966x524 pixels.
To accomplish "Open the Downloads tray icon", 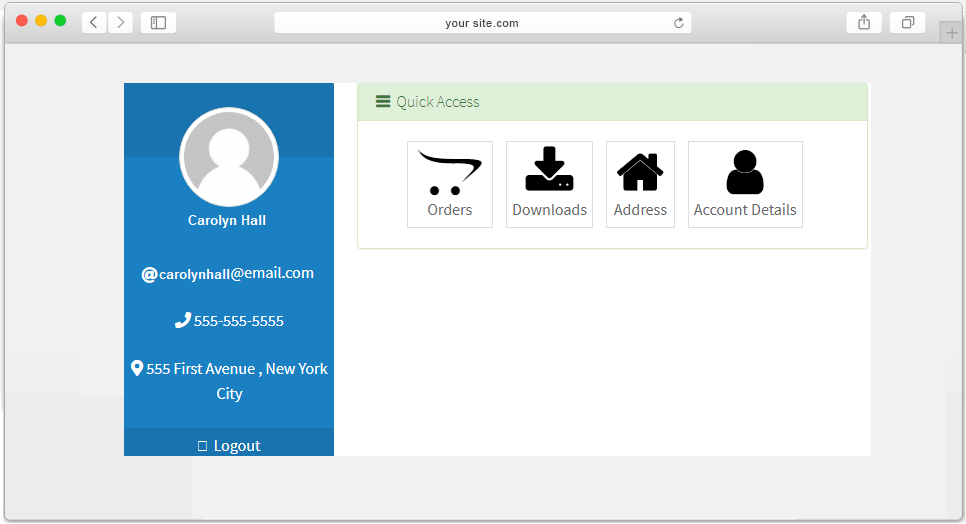I will pyautogui.click(x=550, y=169).
